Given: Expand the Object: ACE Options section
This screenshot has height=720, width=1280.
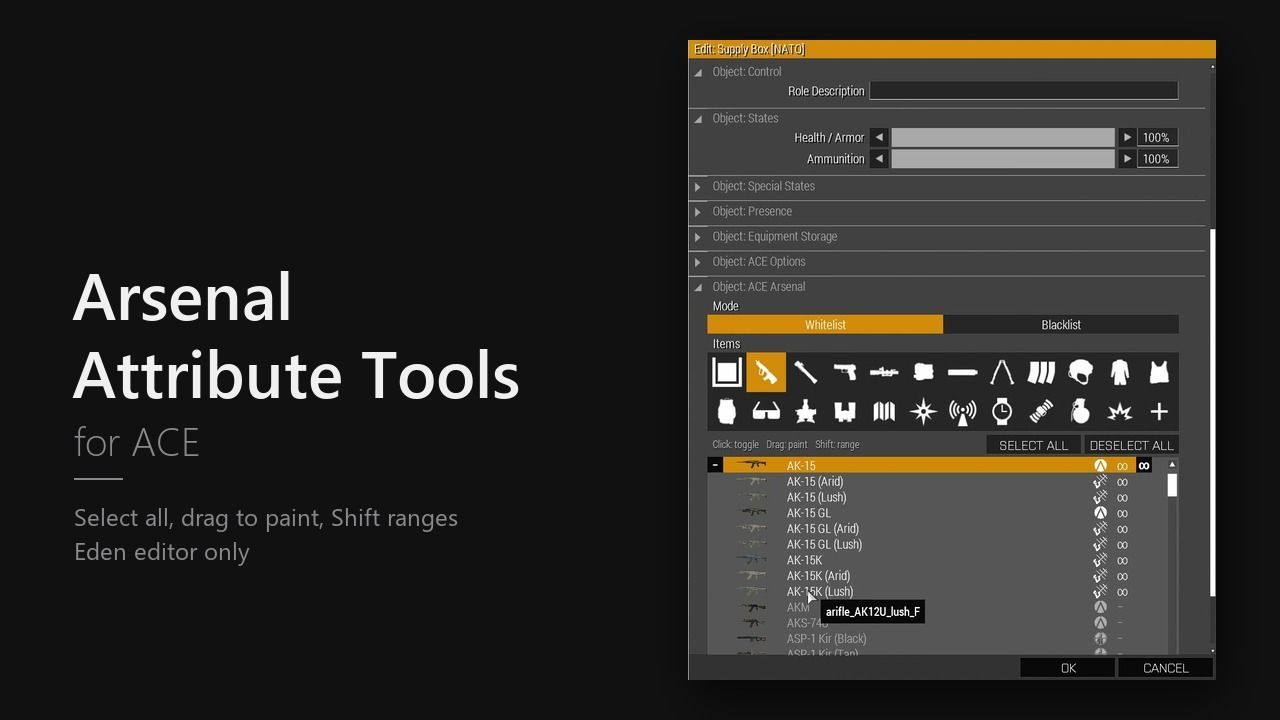Looking at the screenshot, I should (x=698, y=261).
